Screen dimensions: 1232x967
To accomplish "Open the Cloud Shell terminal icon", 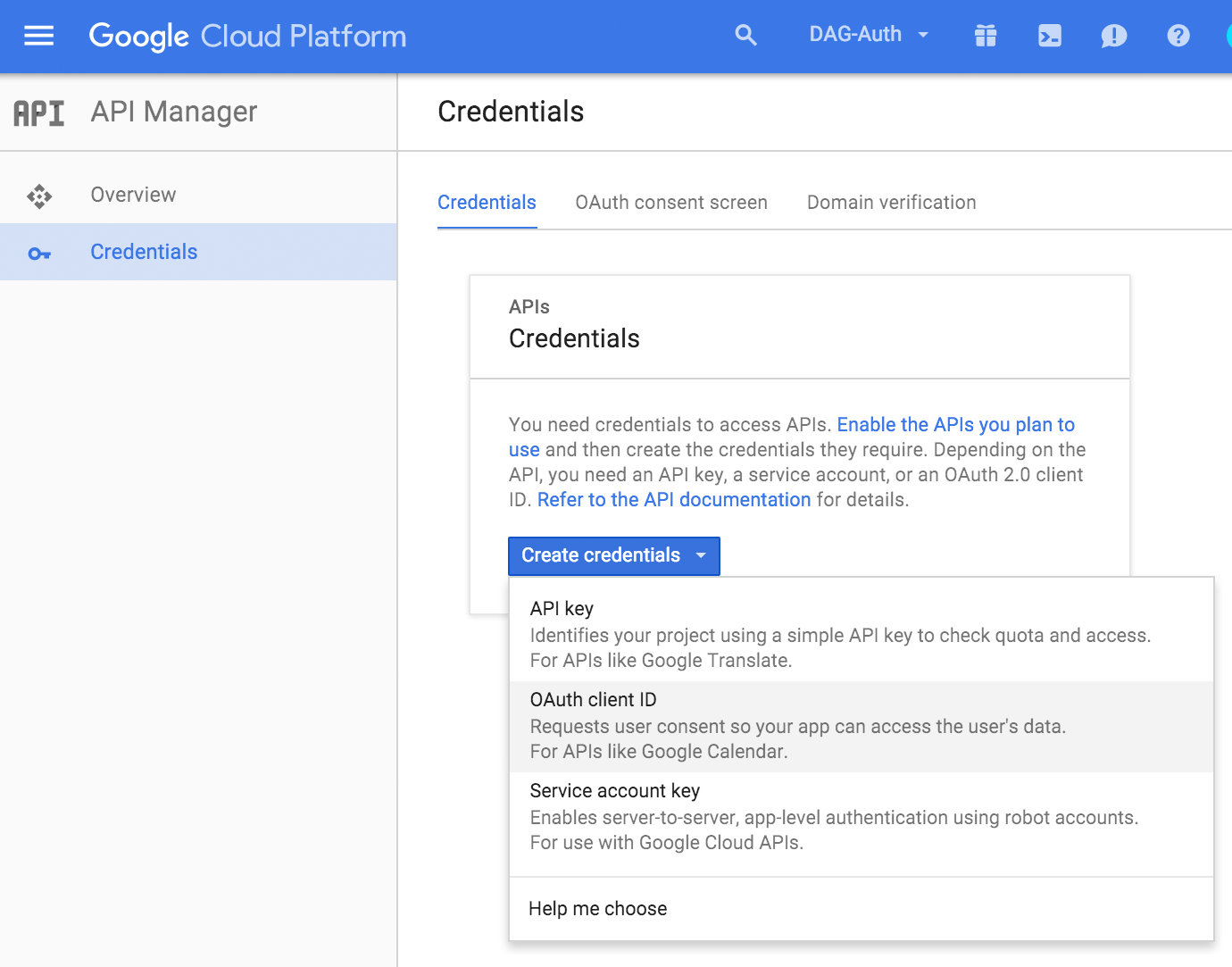I will pyautogui.click(x=1049, y=36).
